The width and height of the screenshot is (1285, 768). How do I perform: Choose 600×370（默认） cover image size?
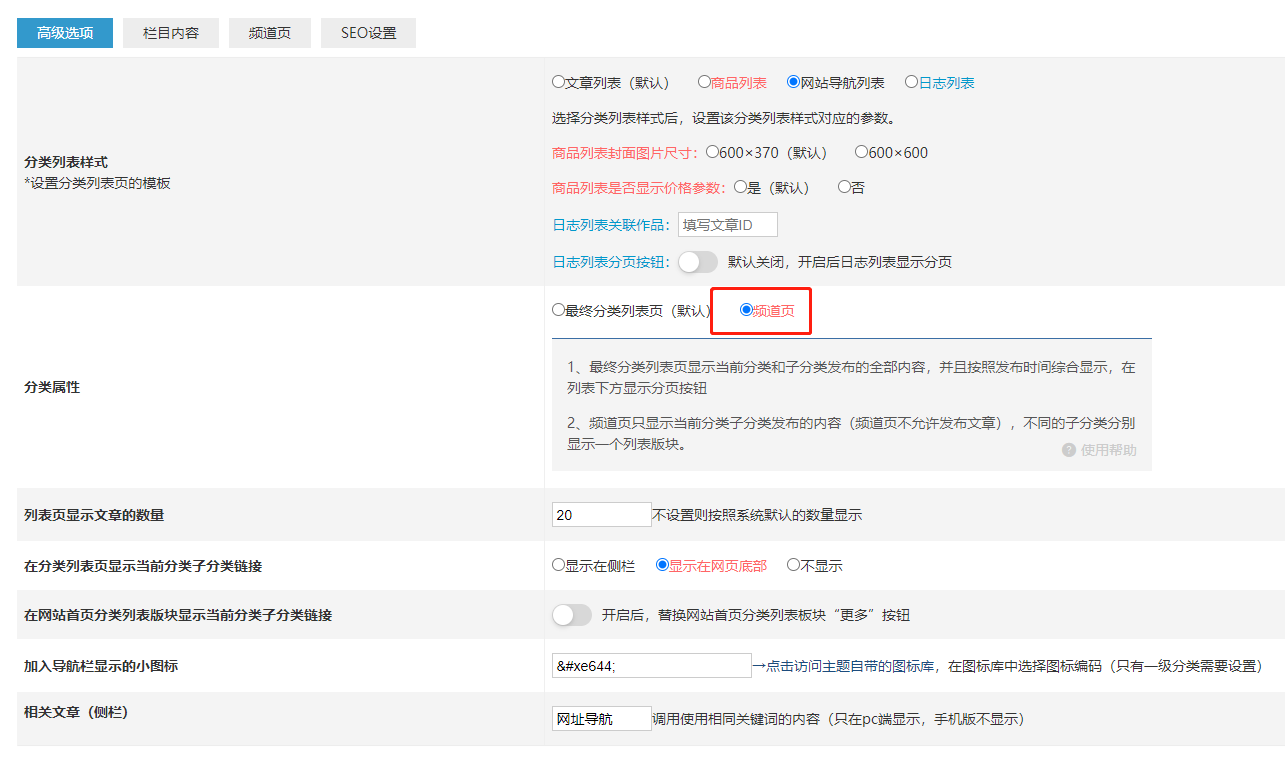click(x=712, y=152)
